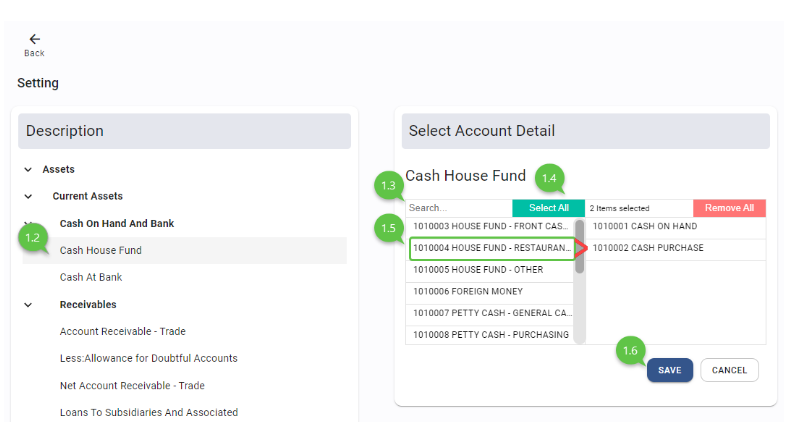Click the Back arrow icon

34,40
